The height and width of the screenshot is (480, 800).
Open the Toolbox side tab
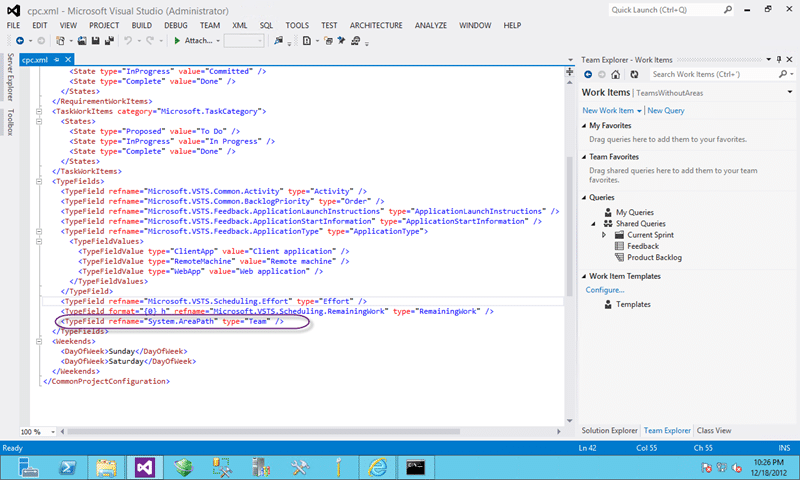[x=11, y=122]
